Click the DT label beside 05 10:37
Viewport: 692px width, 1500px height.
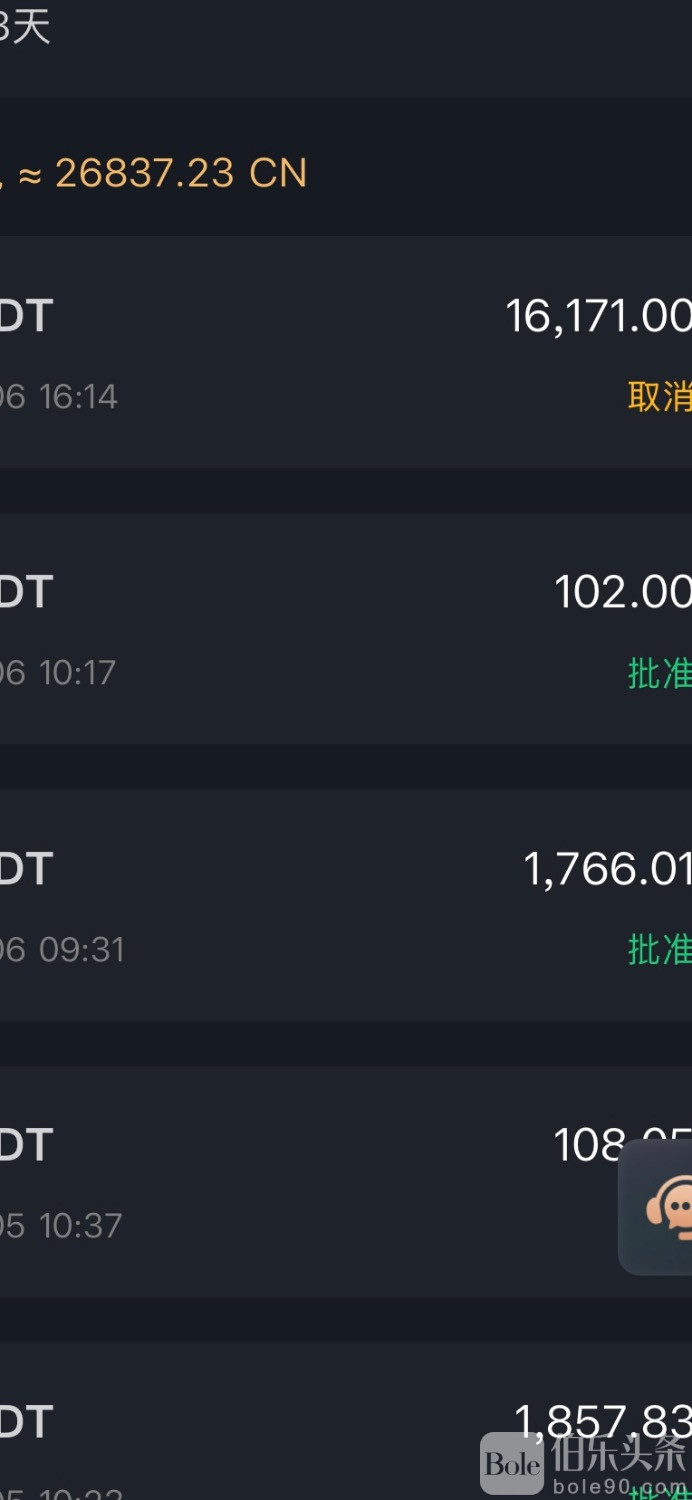(26, 1145)
